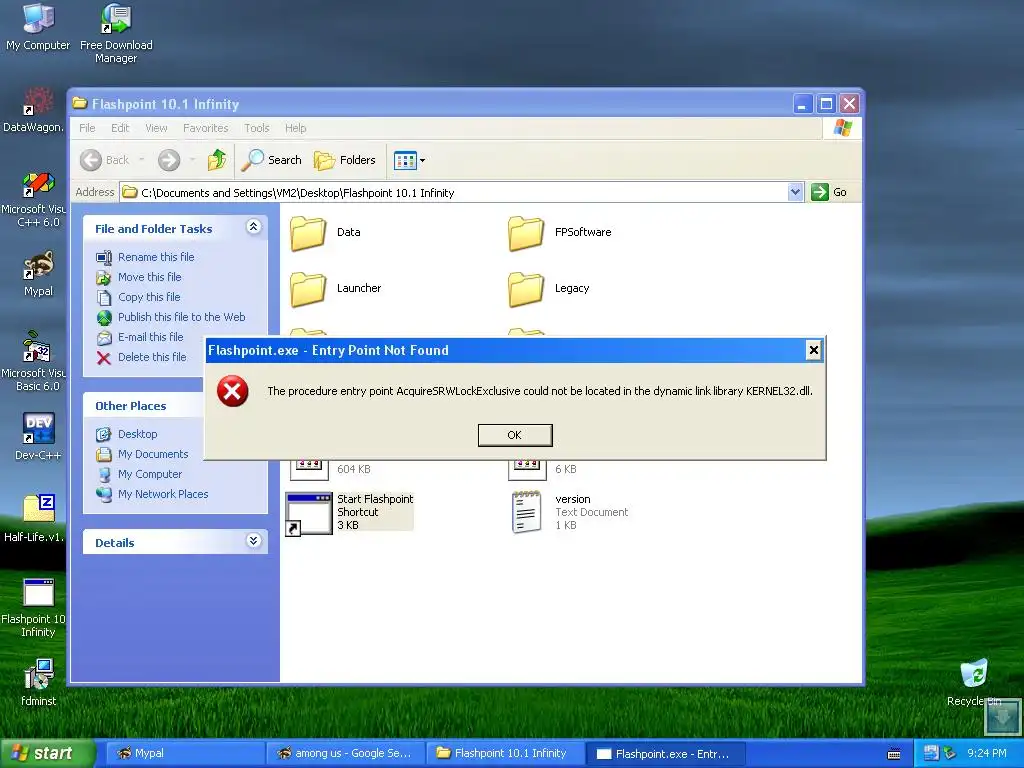Open the Favorites menu in Explorer

[x=206, y=128]
